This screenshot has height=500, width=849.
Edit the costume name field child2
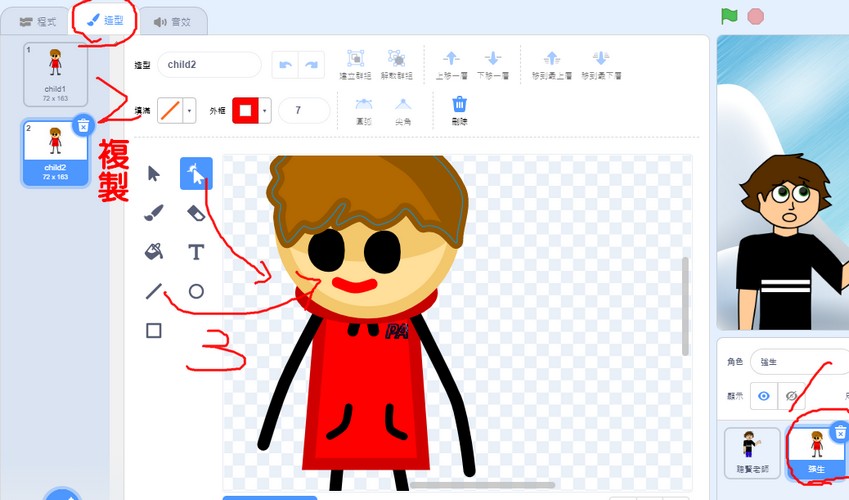[210, 65]
